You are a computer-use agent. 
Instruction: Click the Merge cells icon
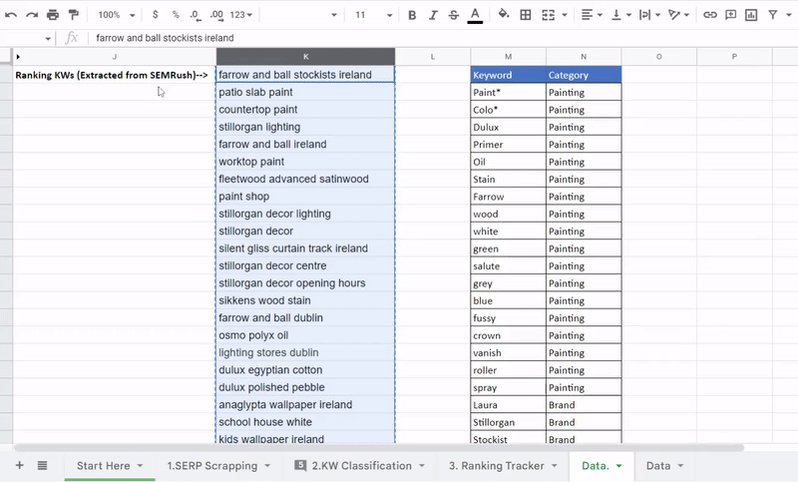548,15
